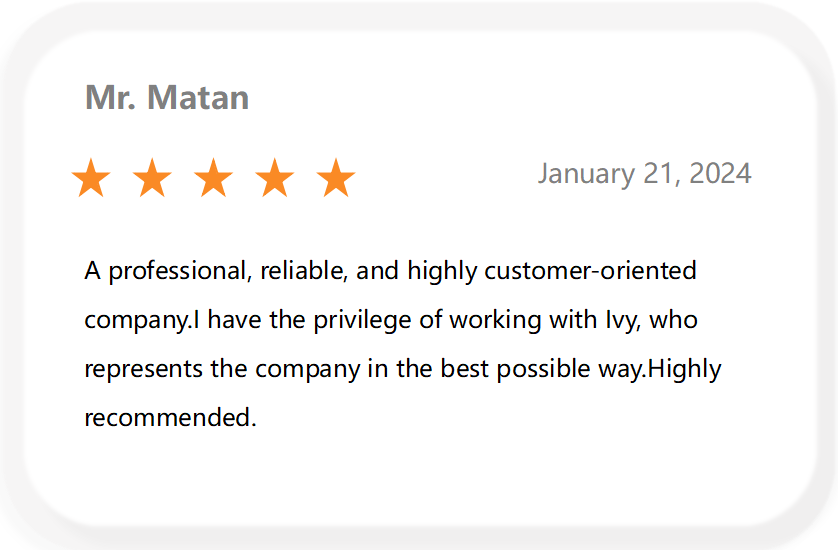Click the first orange rating star
Image resolution: width=838 pixels, height=550 pixels.
(91, 178)
